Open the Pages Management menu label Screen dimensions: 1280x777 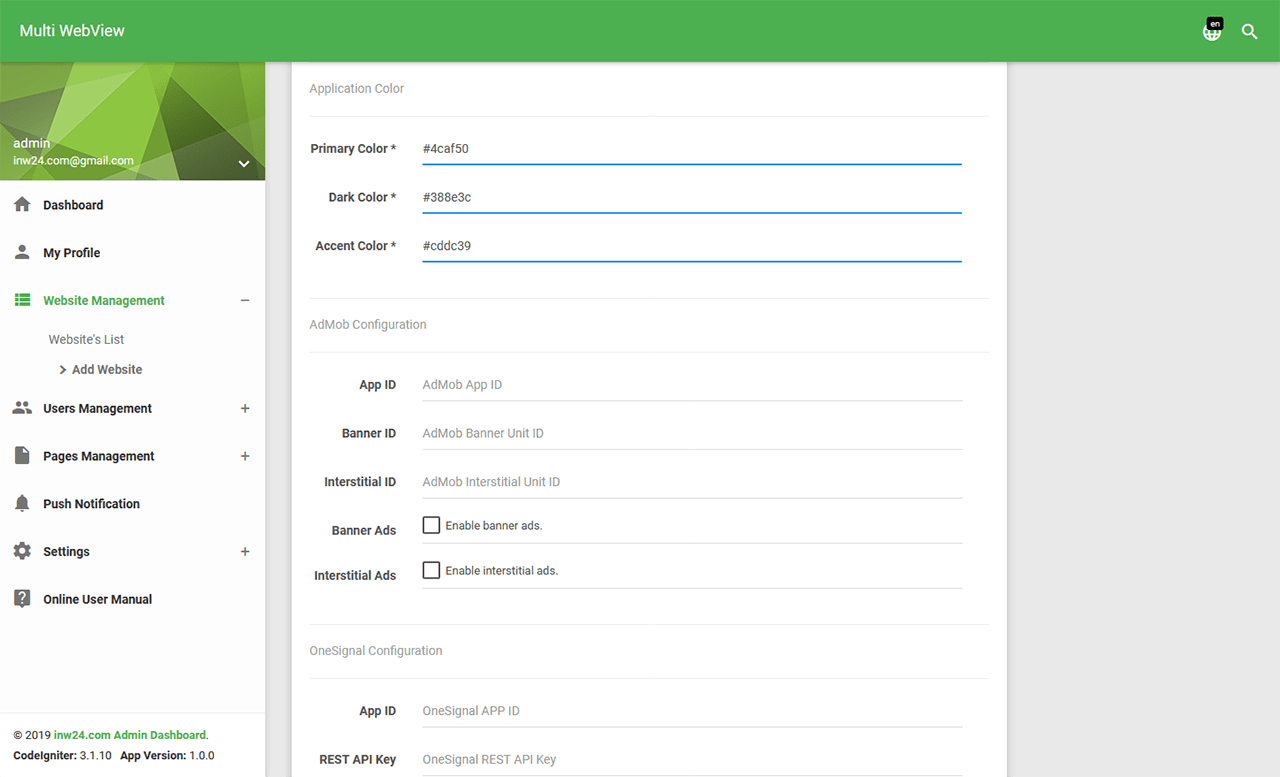[x=99, y=457]
